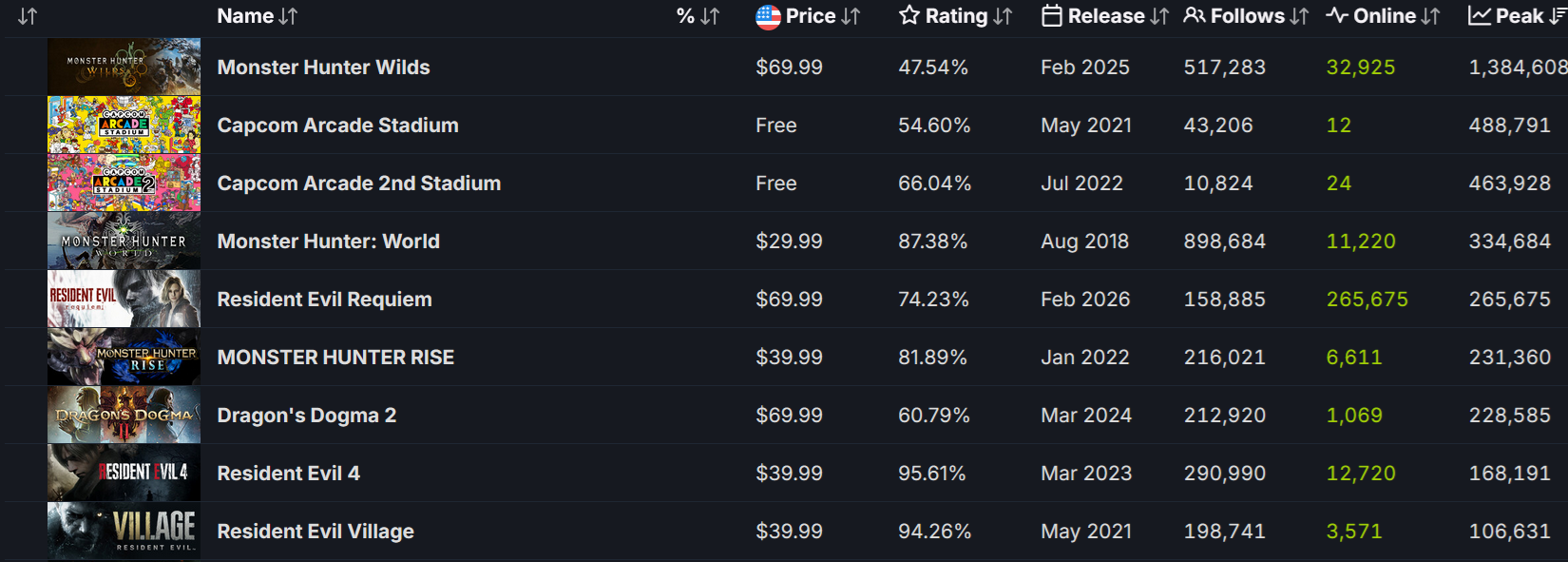The height and width of the screenshot is (562, 1568).
Task: Open the Monster Hunter Wilds game page
Action: (x=323, y=68)
